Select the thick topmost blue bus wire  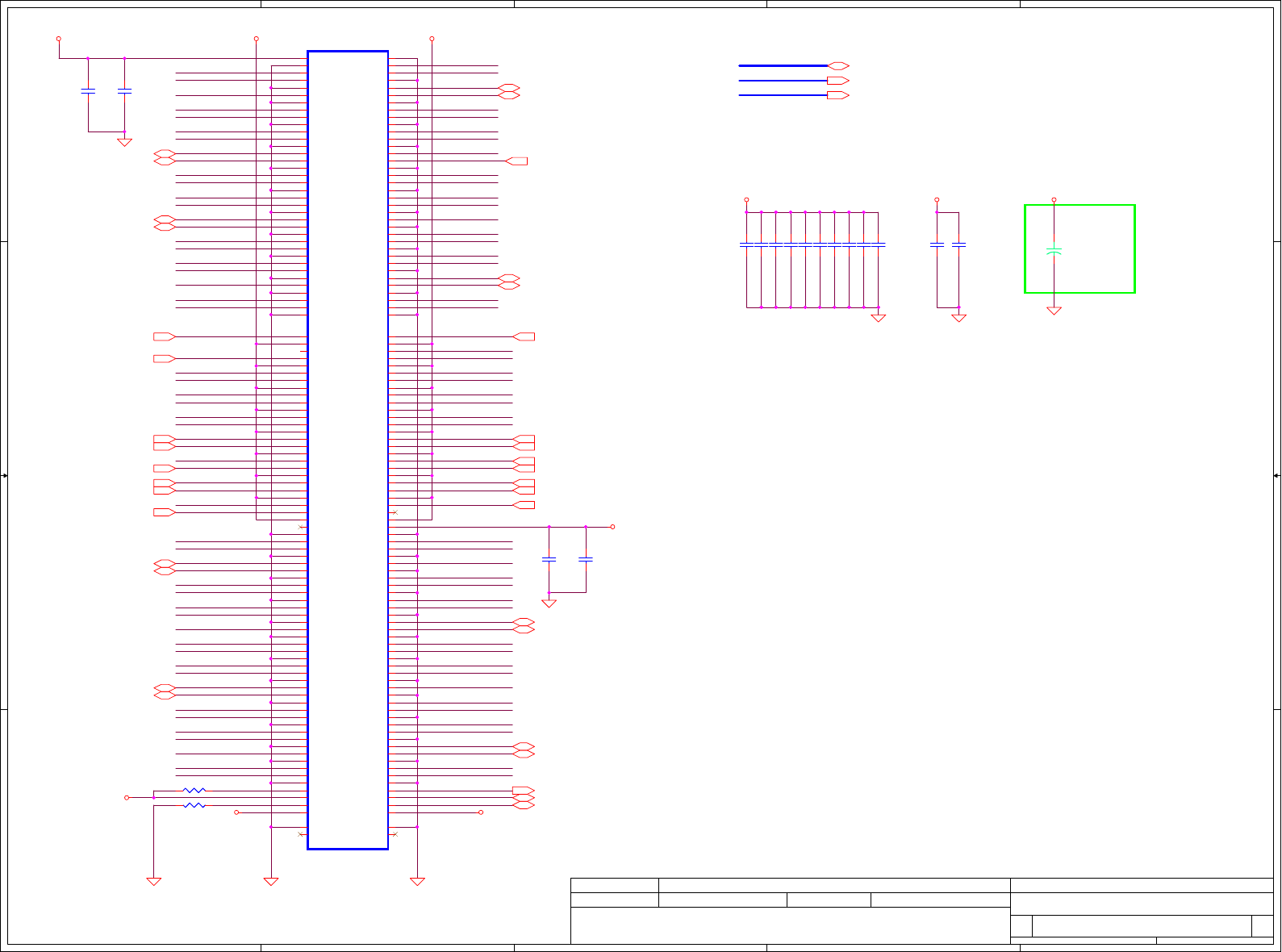pyautogui.click(x=783, y=66)
